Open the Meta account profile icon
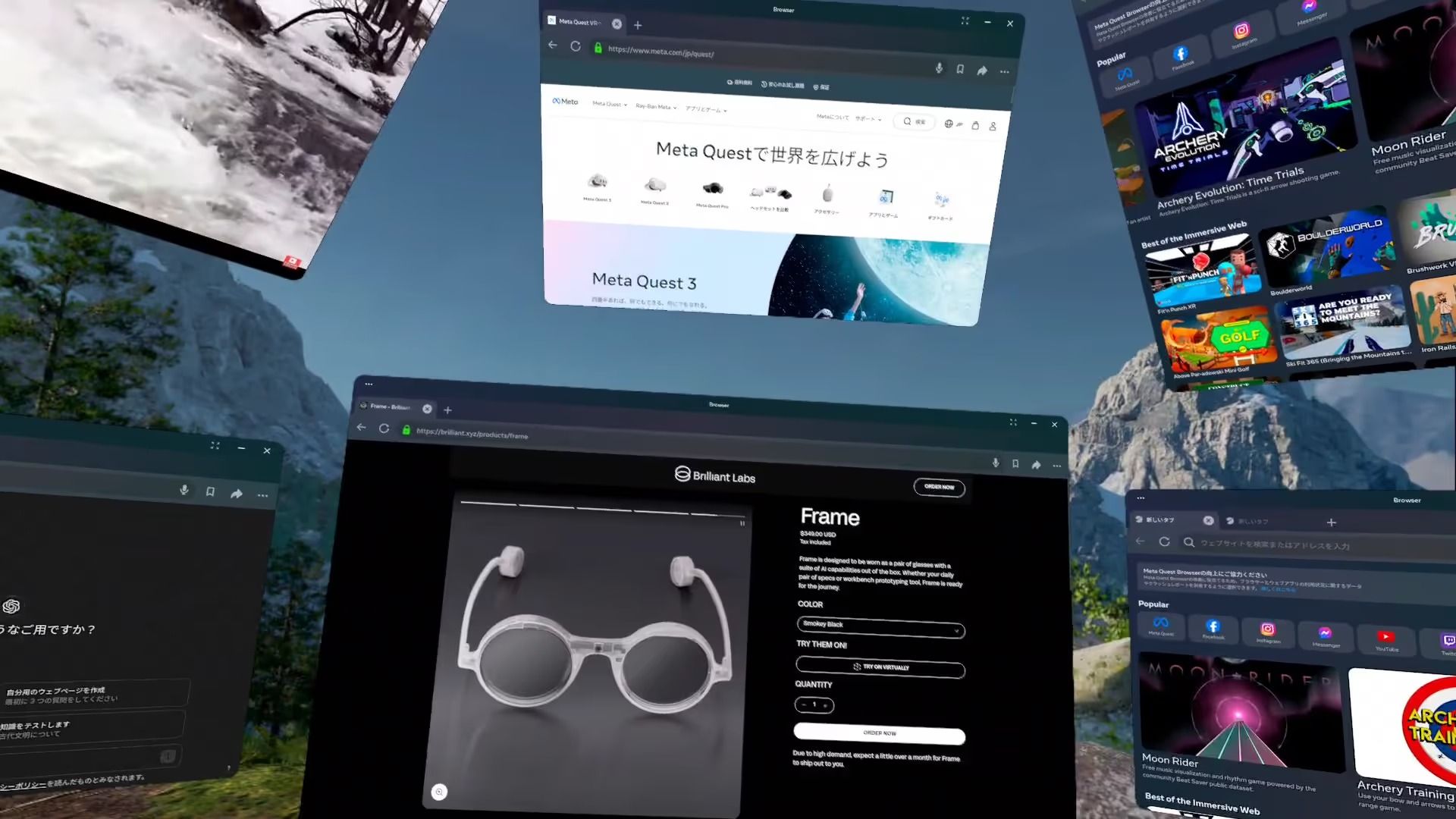This screenshot has width=1456, height=819. coord(993,127)
